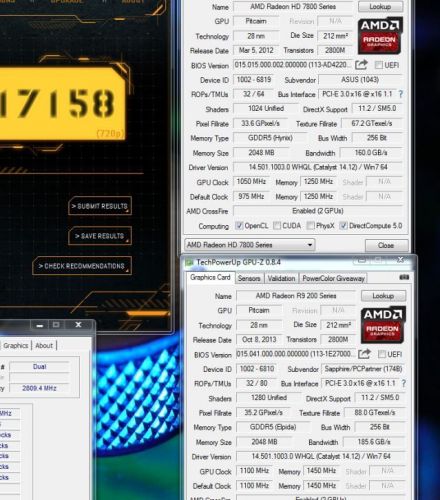Toggle the OpenCL checkbox

pyautogui.click(x=239, y=226)
